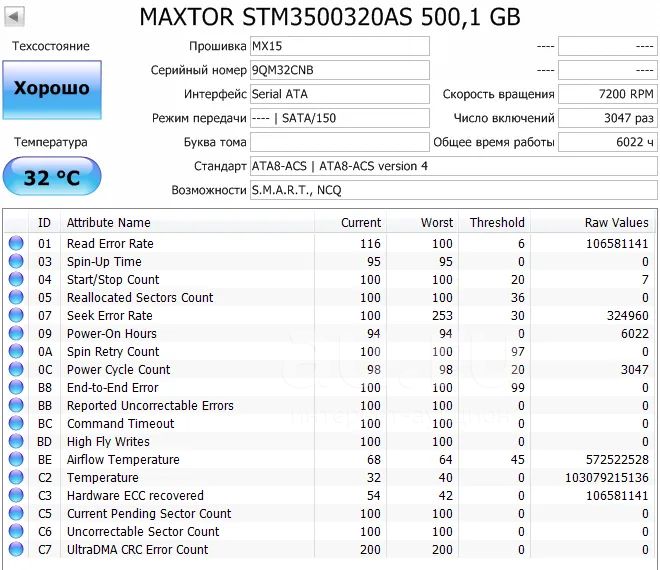Click status icon for Power Cycle Count
660x570 pixels.
16,369
